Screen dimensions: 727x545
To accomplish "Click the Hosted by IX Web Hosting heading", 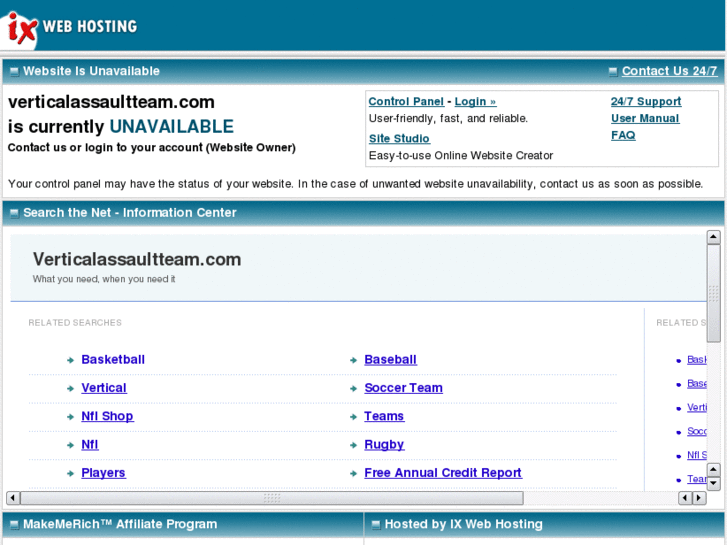I will pos(464,524).
